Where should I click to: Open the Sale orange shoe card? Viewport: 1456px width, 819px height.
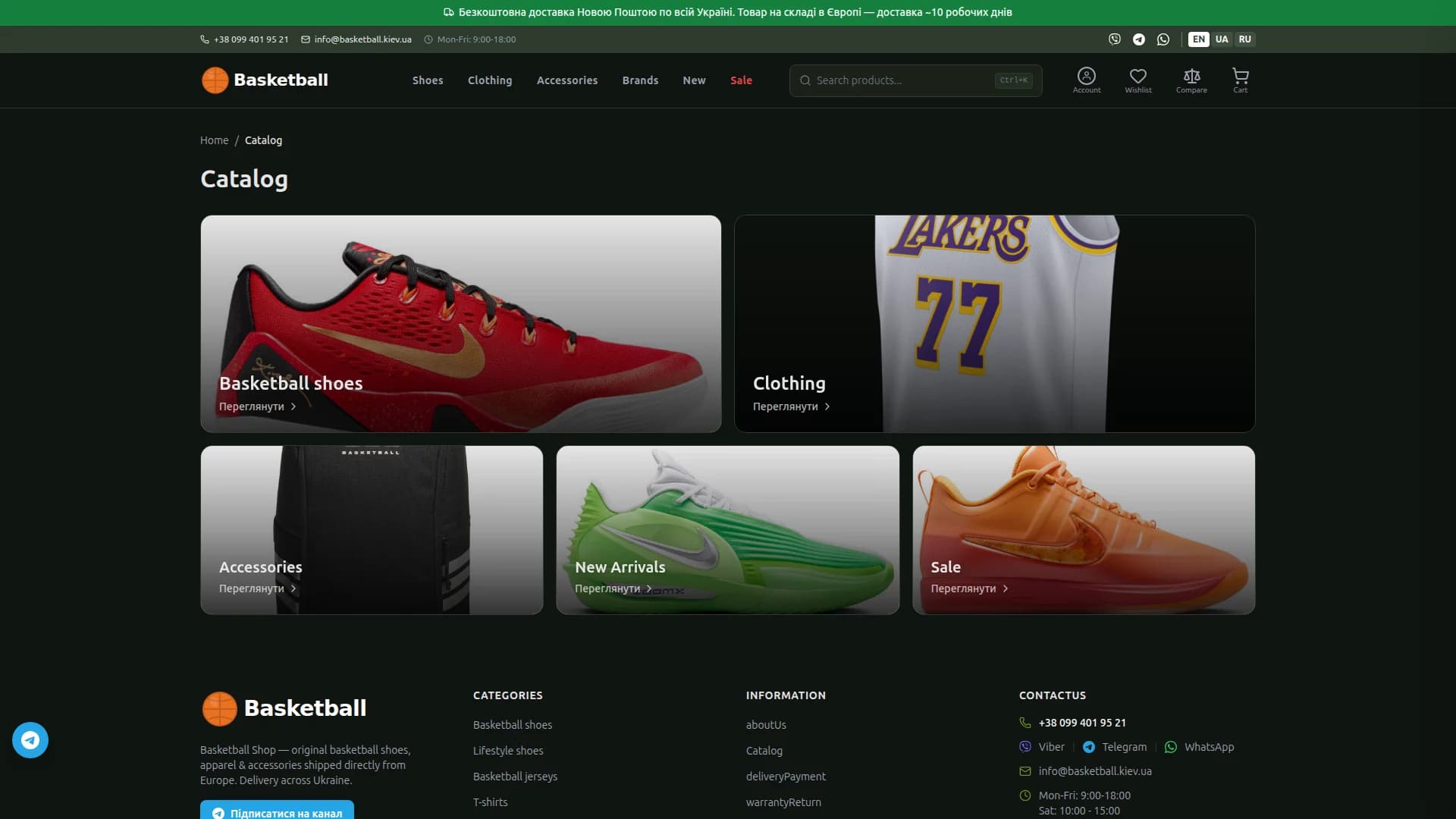1084,530
